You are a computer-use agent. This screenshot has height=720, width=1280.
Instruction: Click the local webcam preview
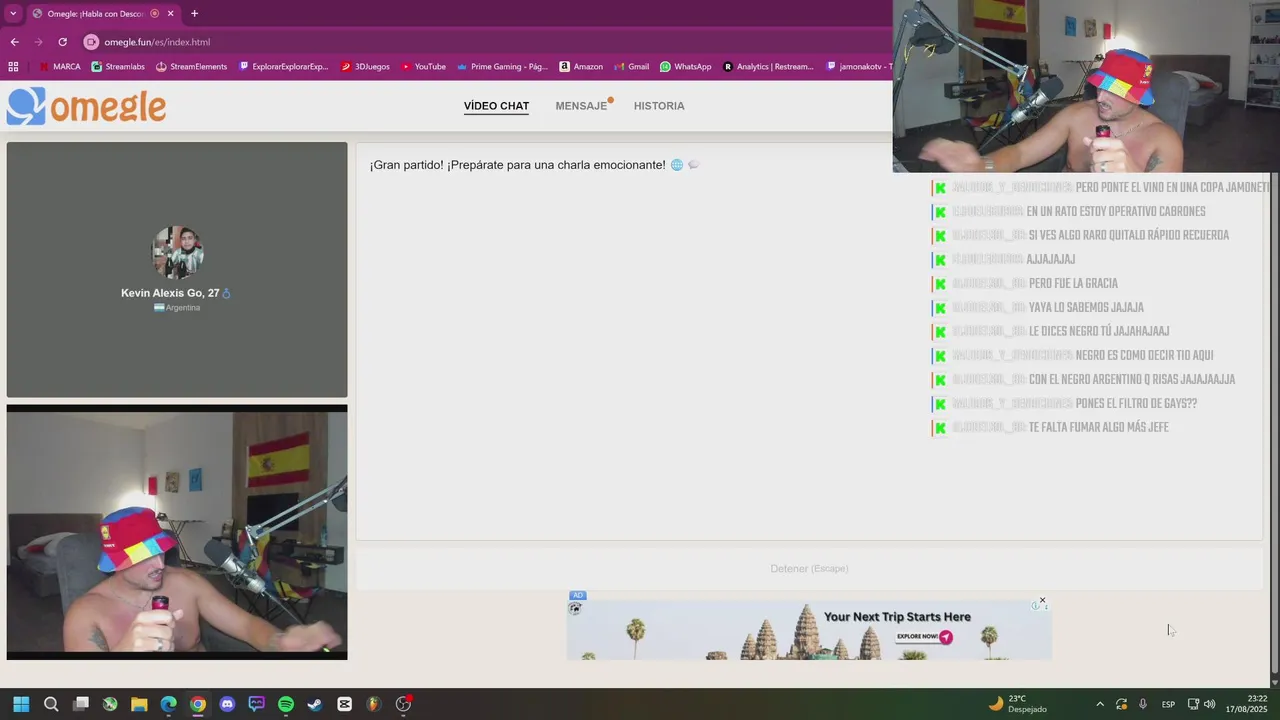pyautogui.click(x=177, y=532)
